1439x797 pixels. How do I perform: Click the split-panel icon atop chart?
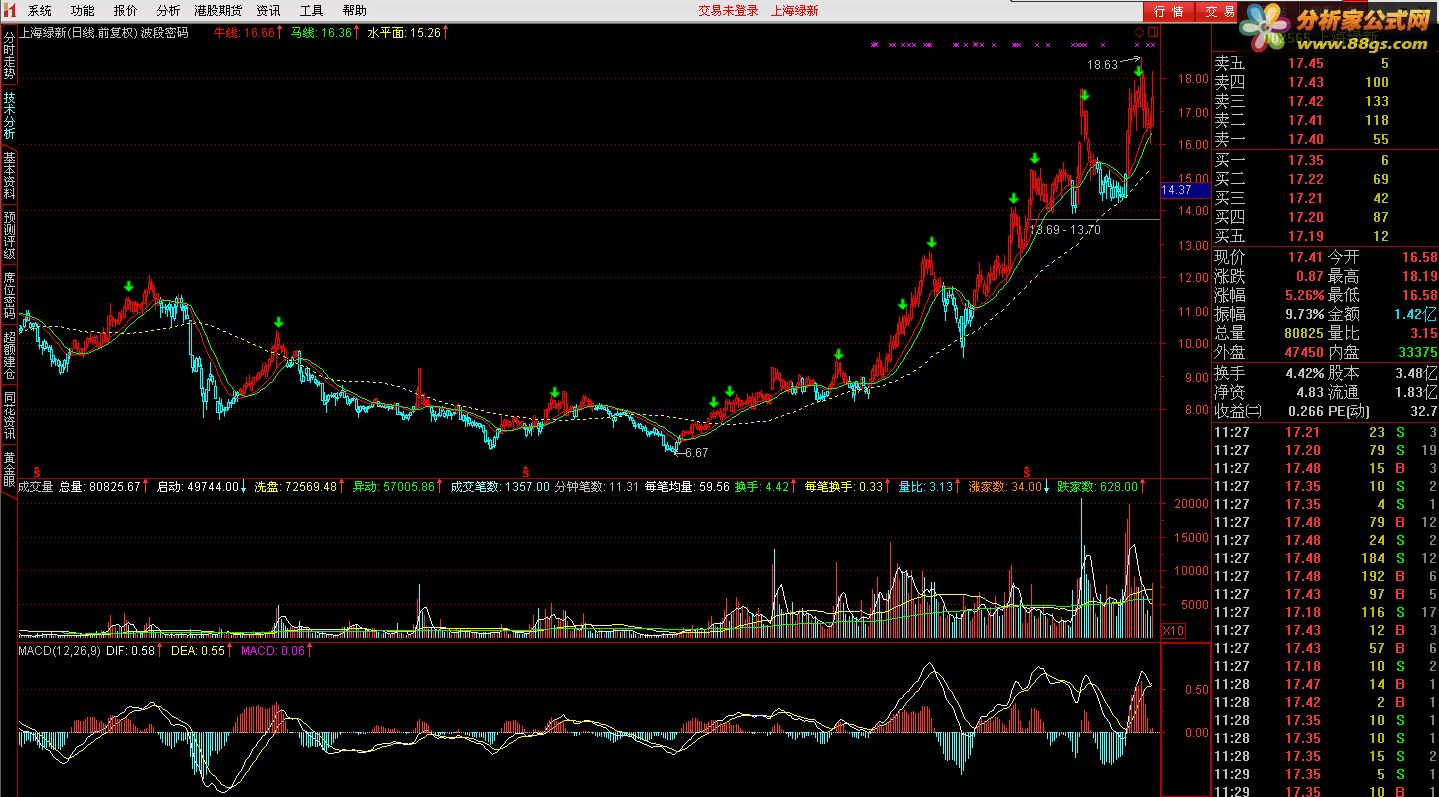coord(1151,32)
